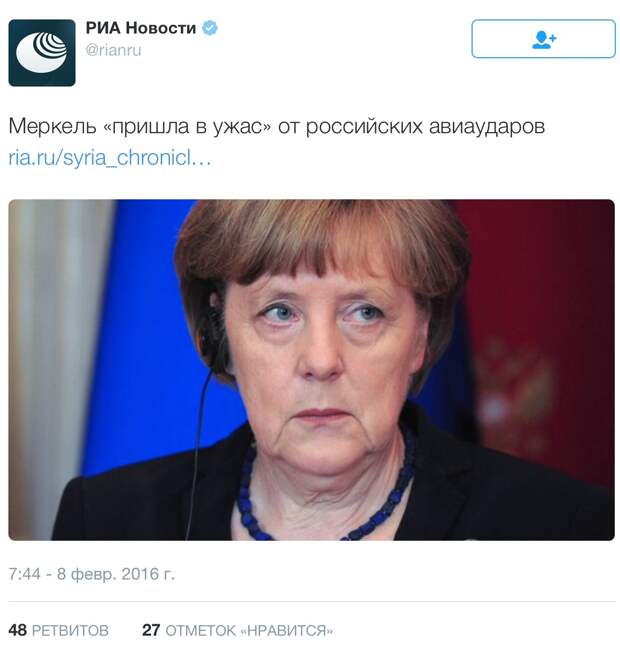
Task: Click the ОТМЕТОК «НРАВИТСЯ» label
Action: 249,631
